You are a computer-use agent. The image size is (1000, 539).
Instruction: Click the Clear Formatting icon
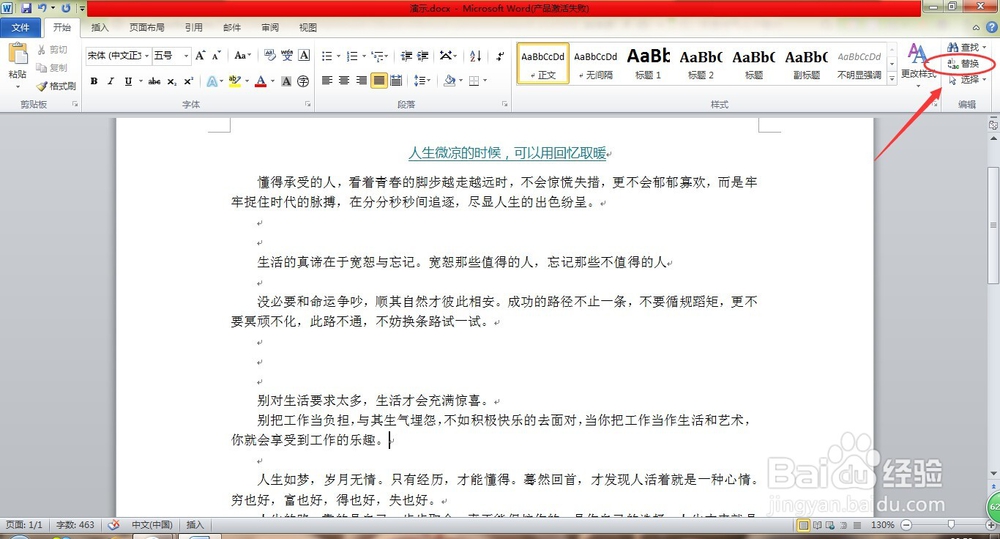pyautogui.click(x=270, y=55)
